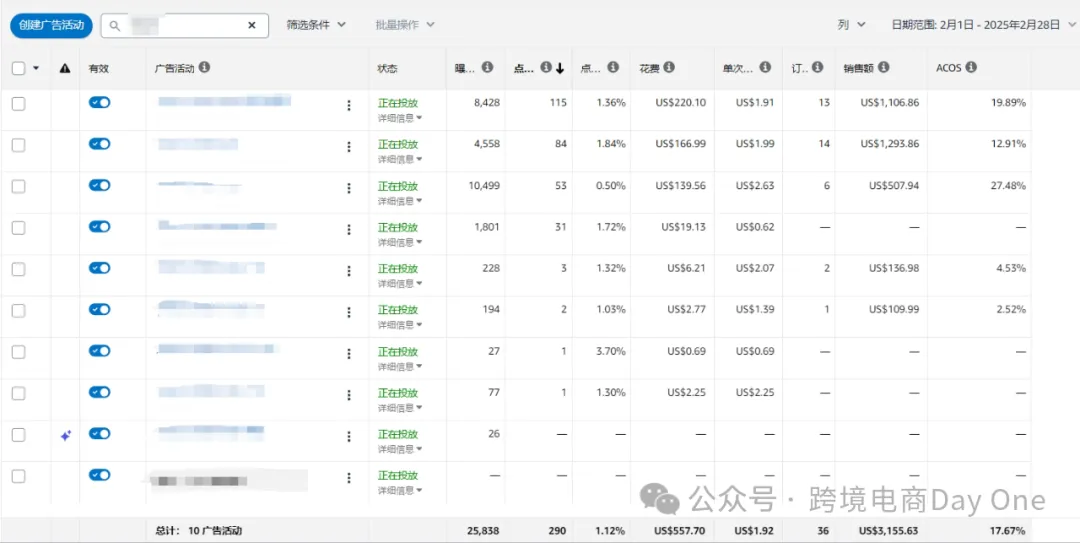This screenshot has height=543, width=1080.
Task: Click the info icon beside the 销售额 header
Action: click(x=884, y=68)
